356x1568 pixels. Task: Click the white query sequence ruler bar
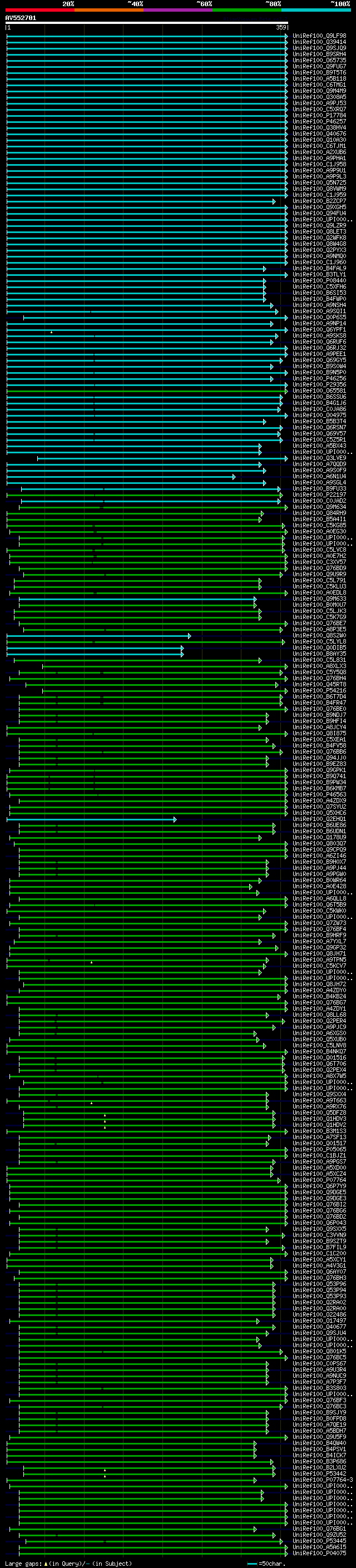pyautogui.click(x=147, y=23)
